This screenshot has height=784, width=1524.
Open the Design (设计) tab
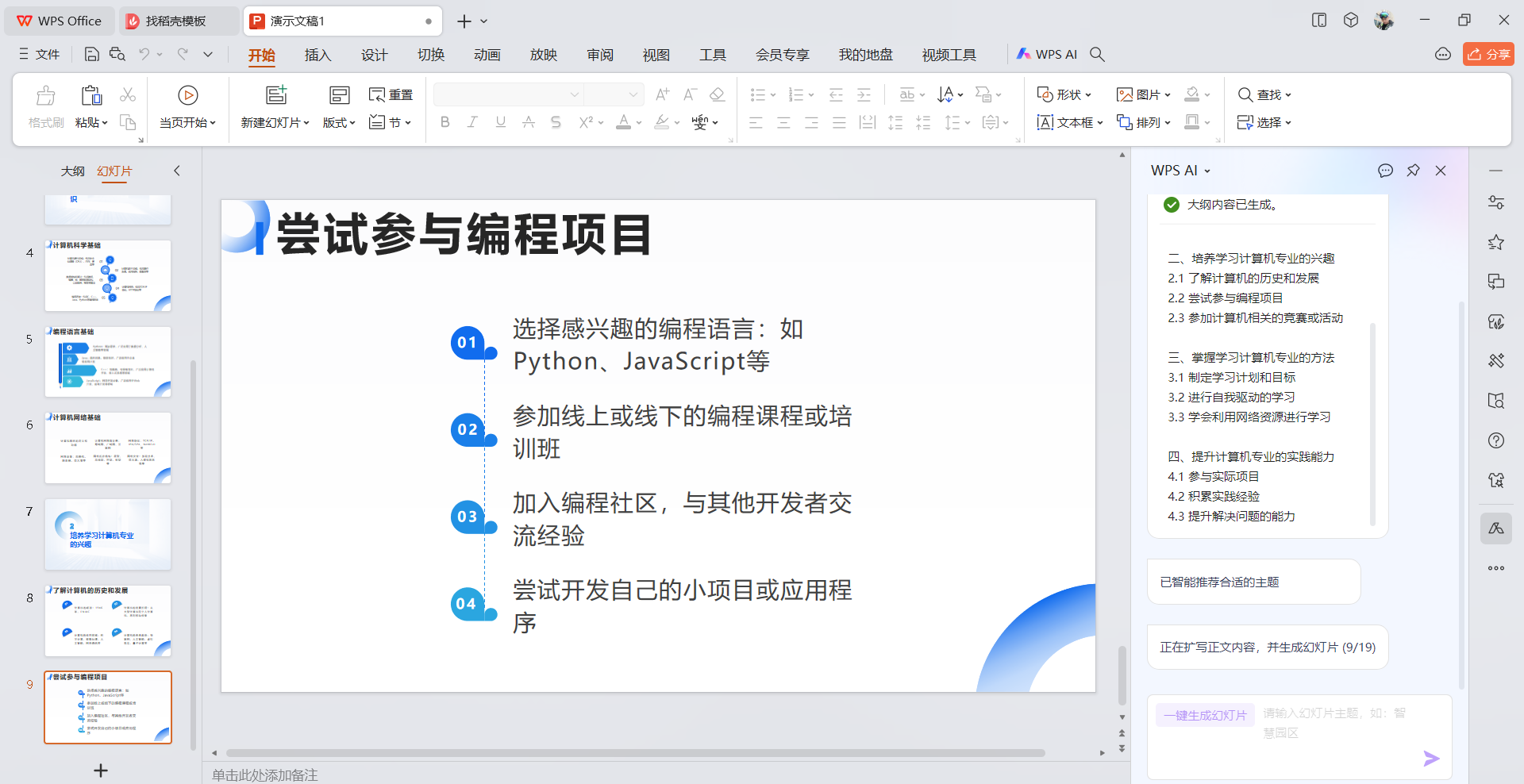click(374, 55)
